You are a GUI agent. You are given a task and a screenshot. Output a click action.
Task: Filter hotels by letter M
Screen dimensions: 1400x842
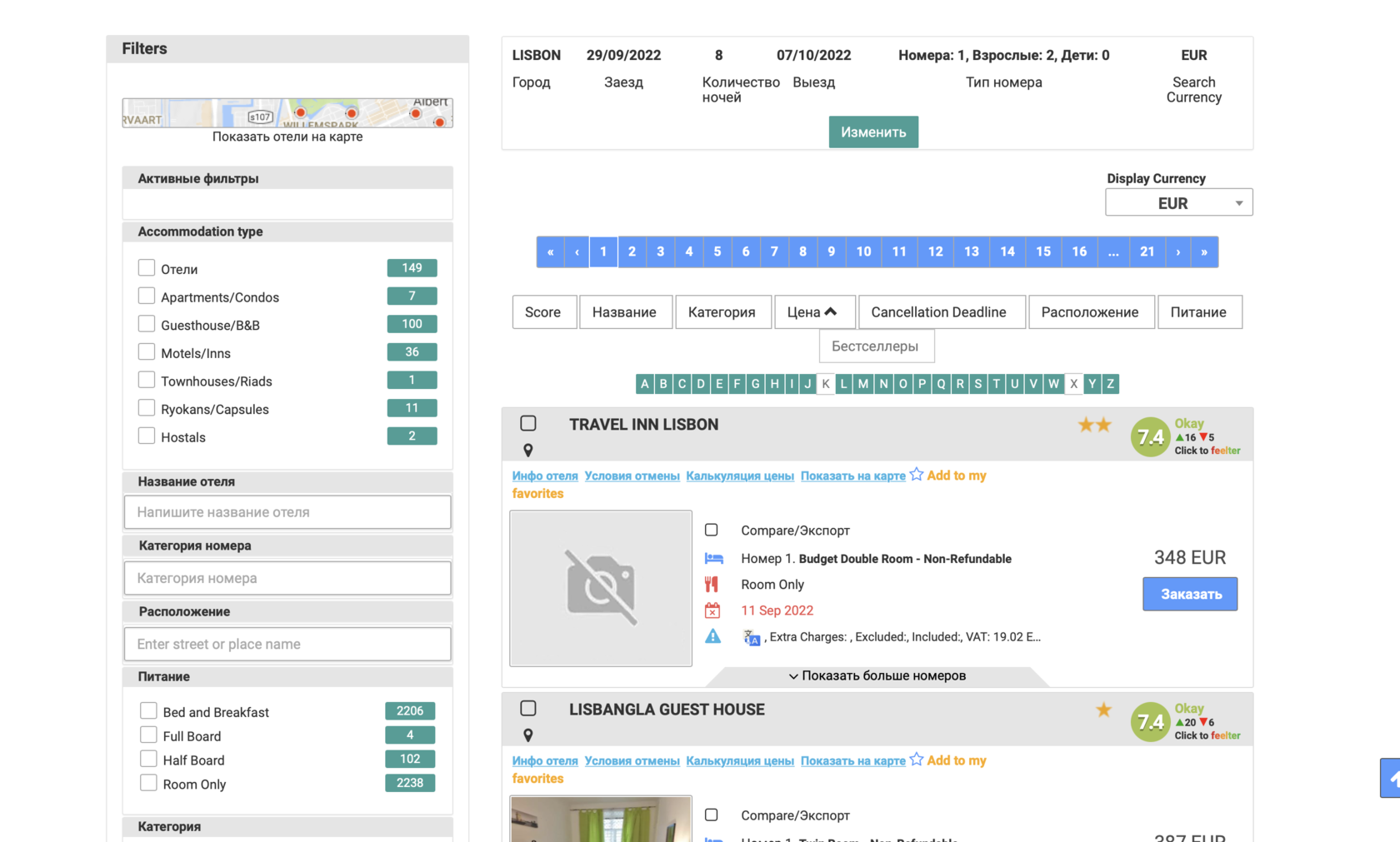(863, 383)
